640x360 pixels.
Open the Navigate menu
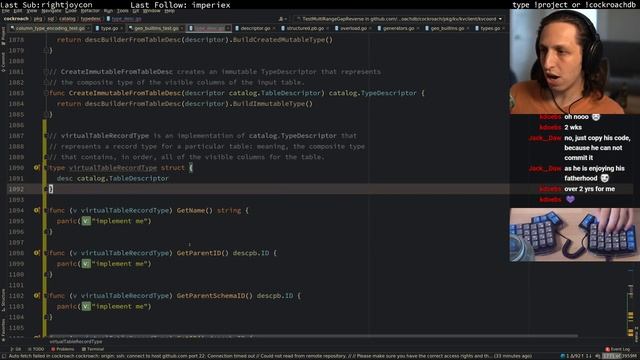pyautogui.click(x=51, y=11)
